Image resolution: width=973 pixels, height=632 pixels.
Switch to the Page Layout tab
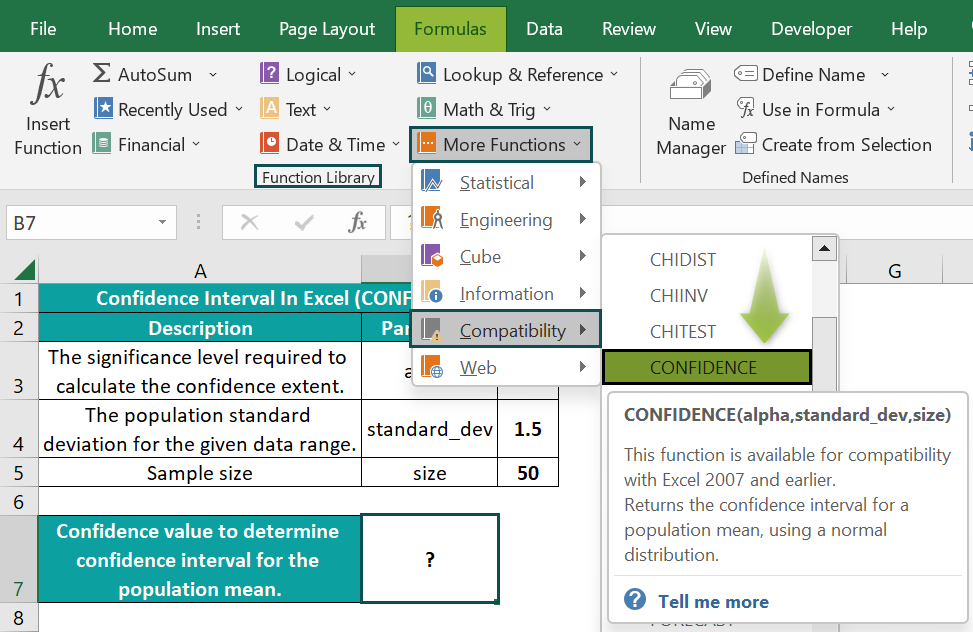pyautogui.click(x=327, y=29)
